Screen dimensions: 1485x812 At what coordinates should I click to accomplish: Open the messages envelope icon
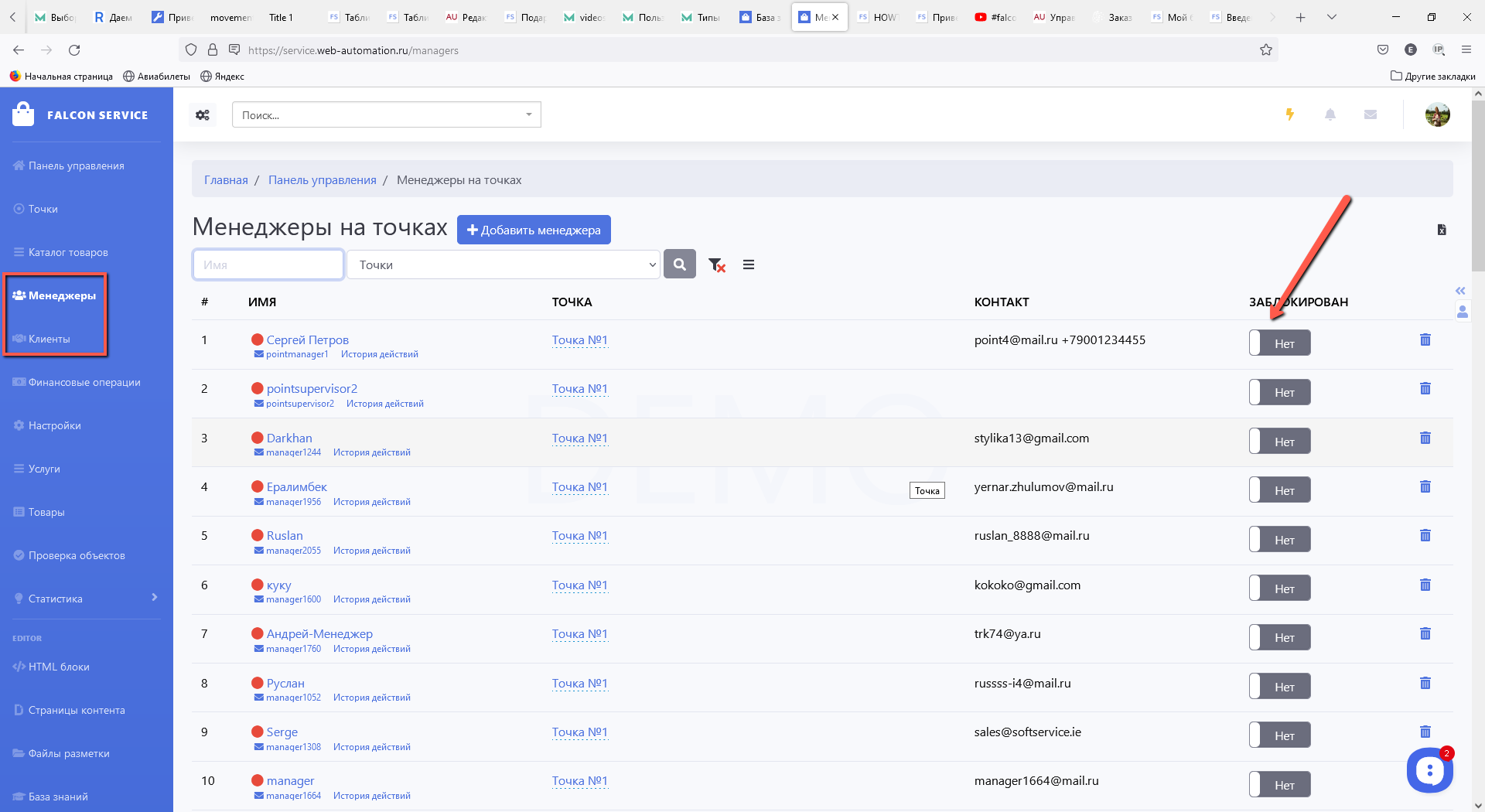pyautogui.click(x=1370, y=114)
